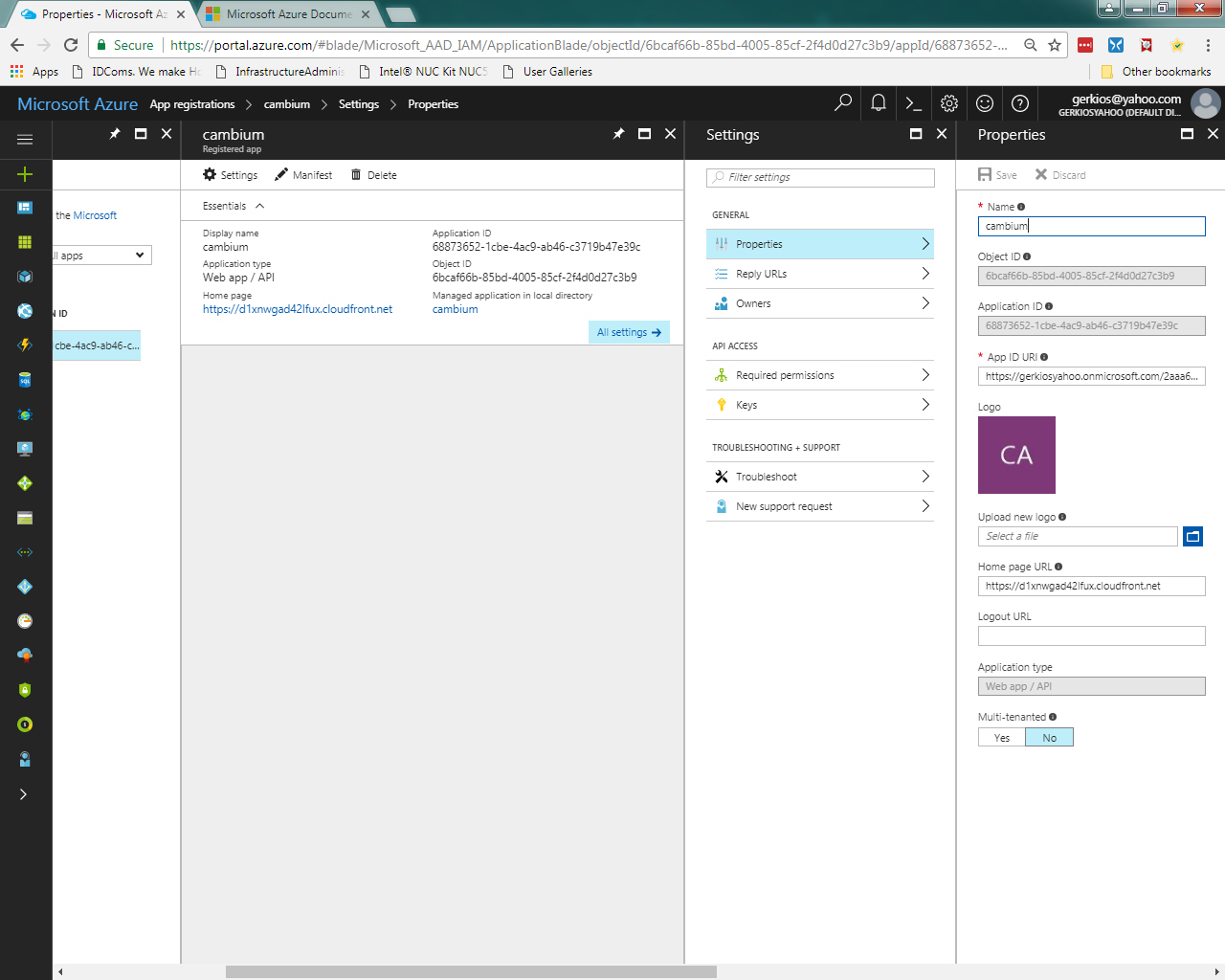Click the user account avatar
Viewport: 1225px width, 980px height.
tap(1206, 103)
